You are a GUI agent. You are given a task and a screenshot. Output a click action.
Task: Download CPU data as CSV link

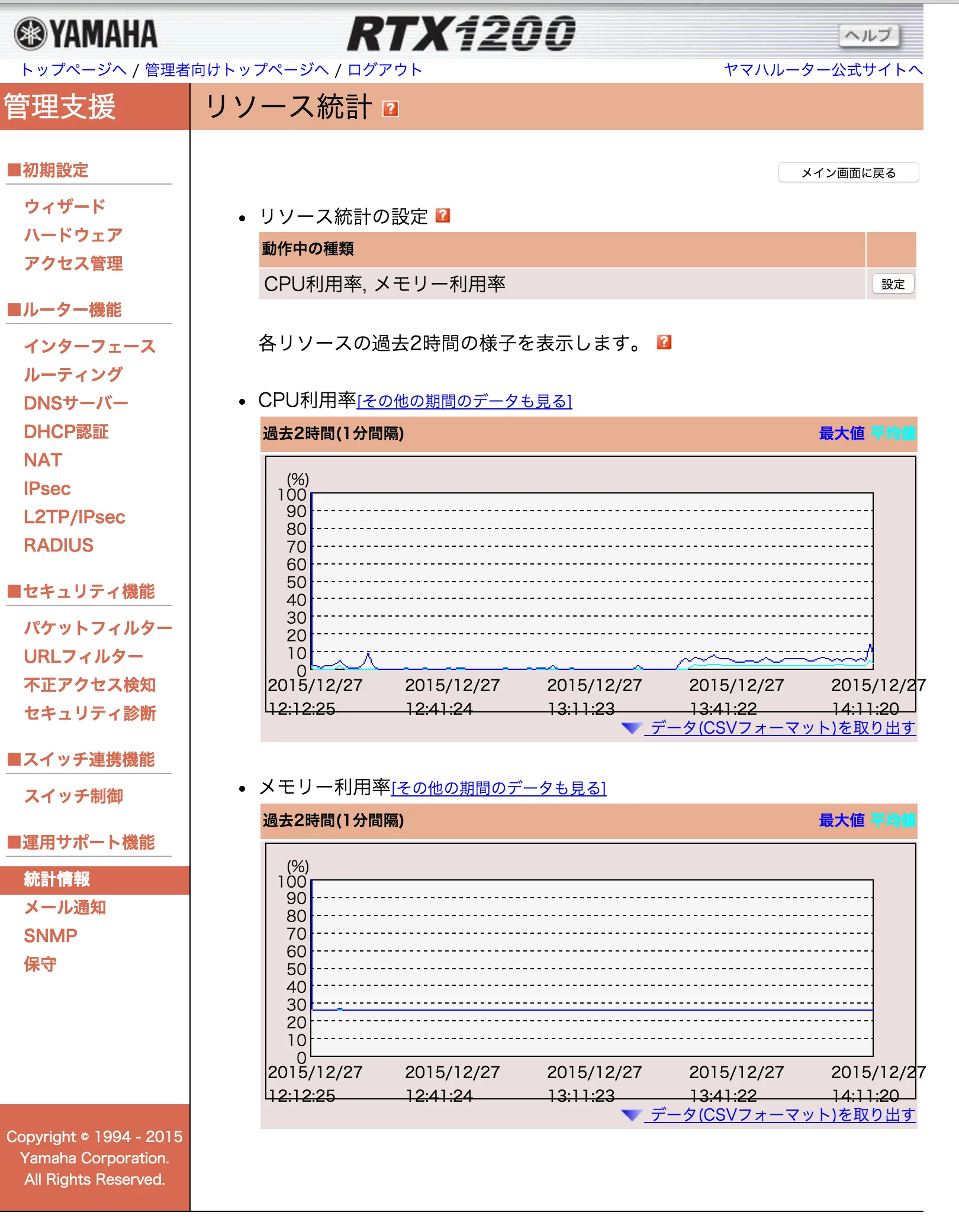tap(782, 728)
